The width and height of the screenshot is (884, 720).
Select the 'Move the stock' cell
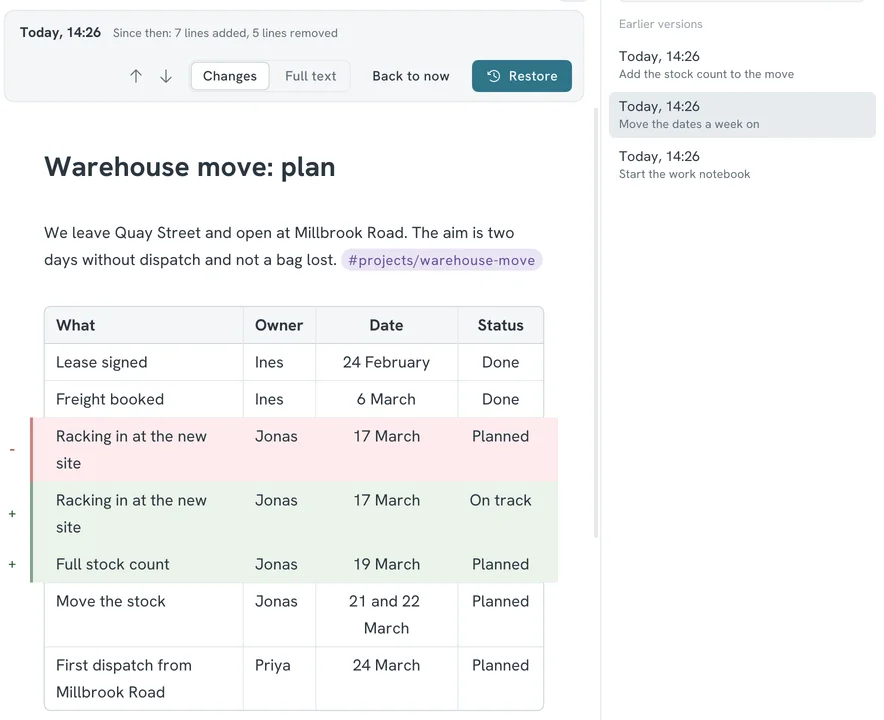click(144, 615)
